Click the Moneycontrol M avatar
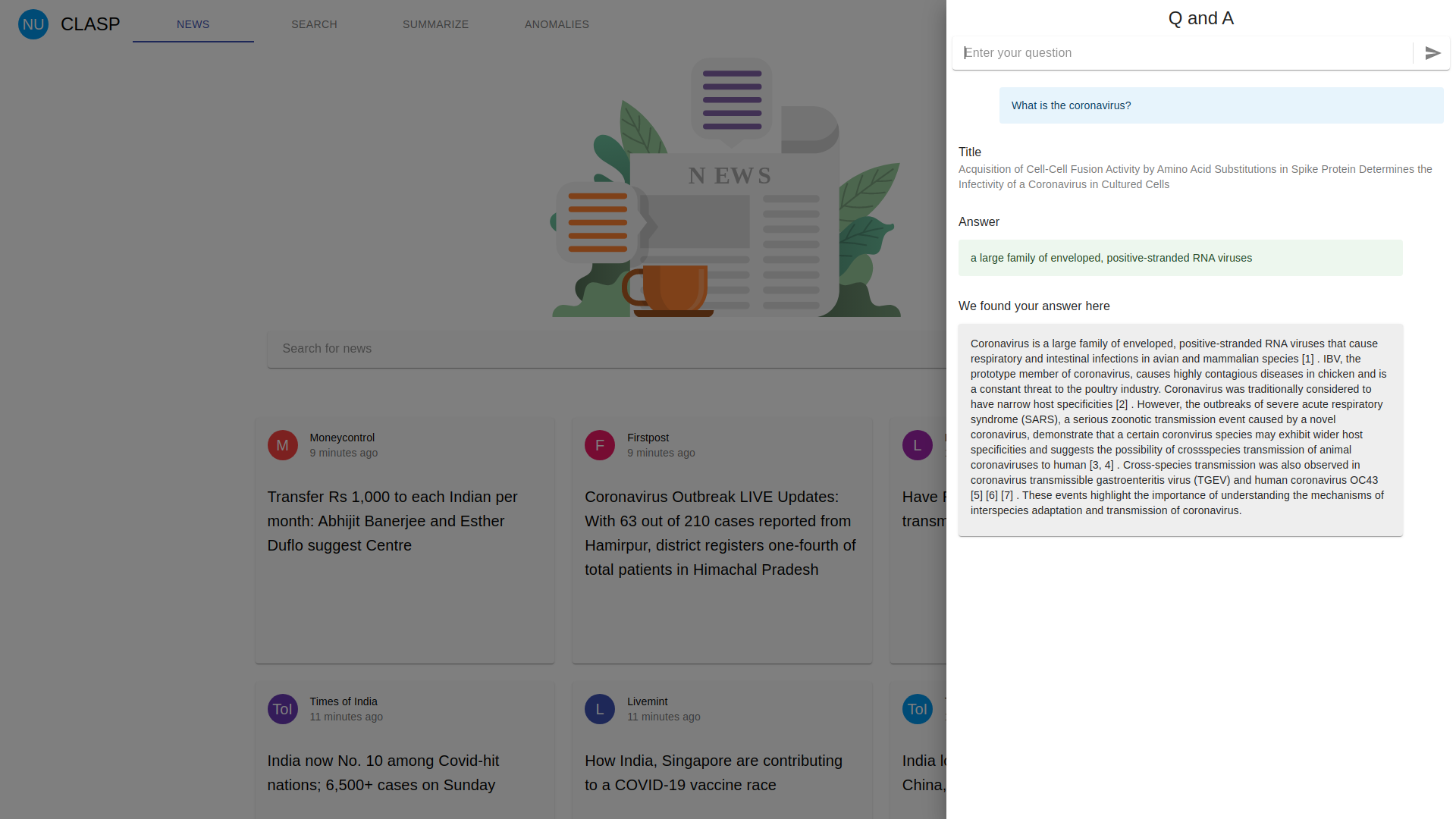This screenshot has height=819, width=1456. pos(282,445)
